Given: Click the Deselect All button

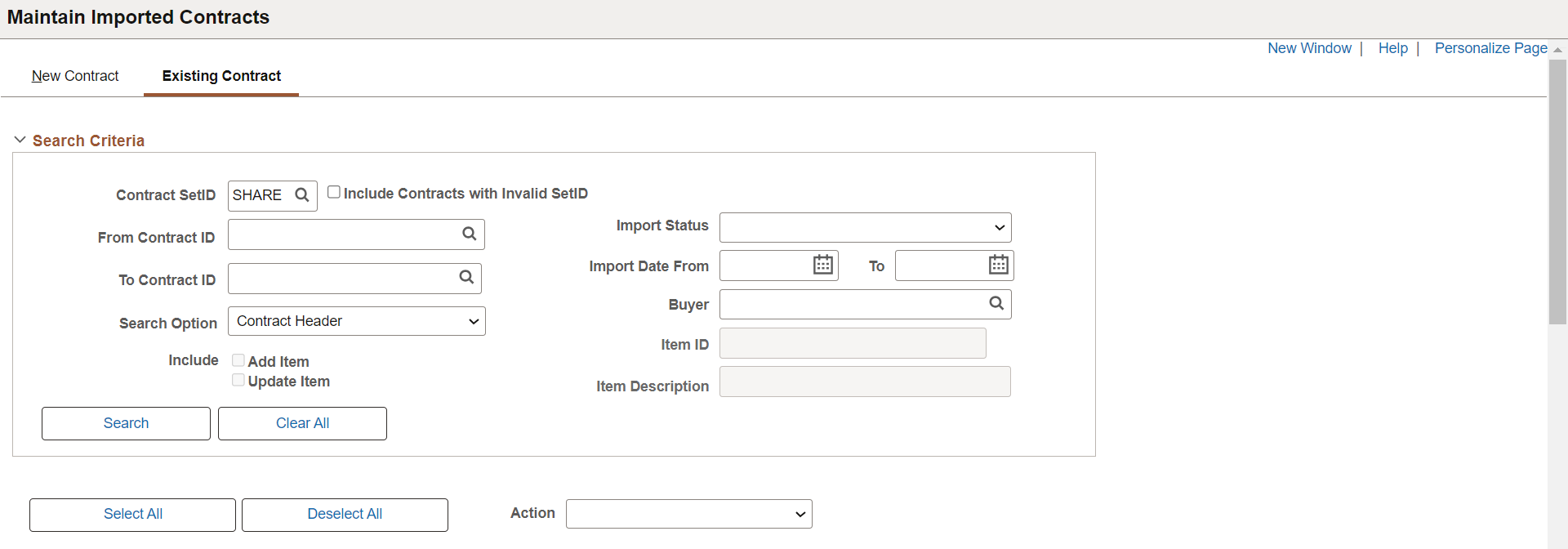Looking at the screenshot, I should coord(345,515).
